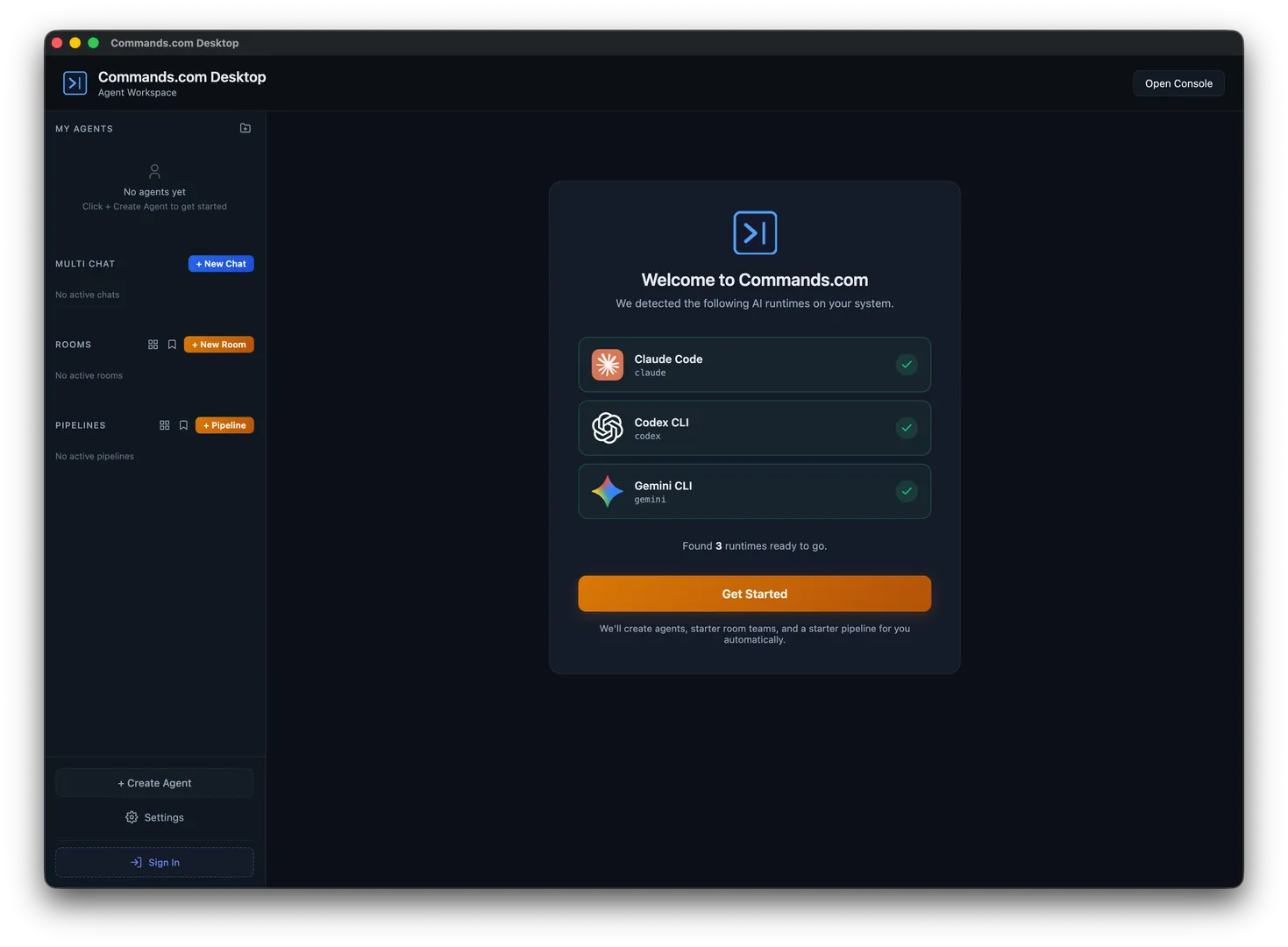The height and width of the screenshot is (947, 1288).
Task: Click the "codex" command name text
Action: 647,437
